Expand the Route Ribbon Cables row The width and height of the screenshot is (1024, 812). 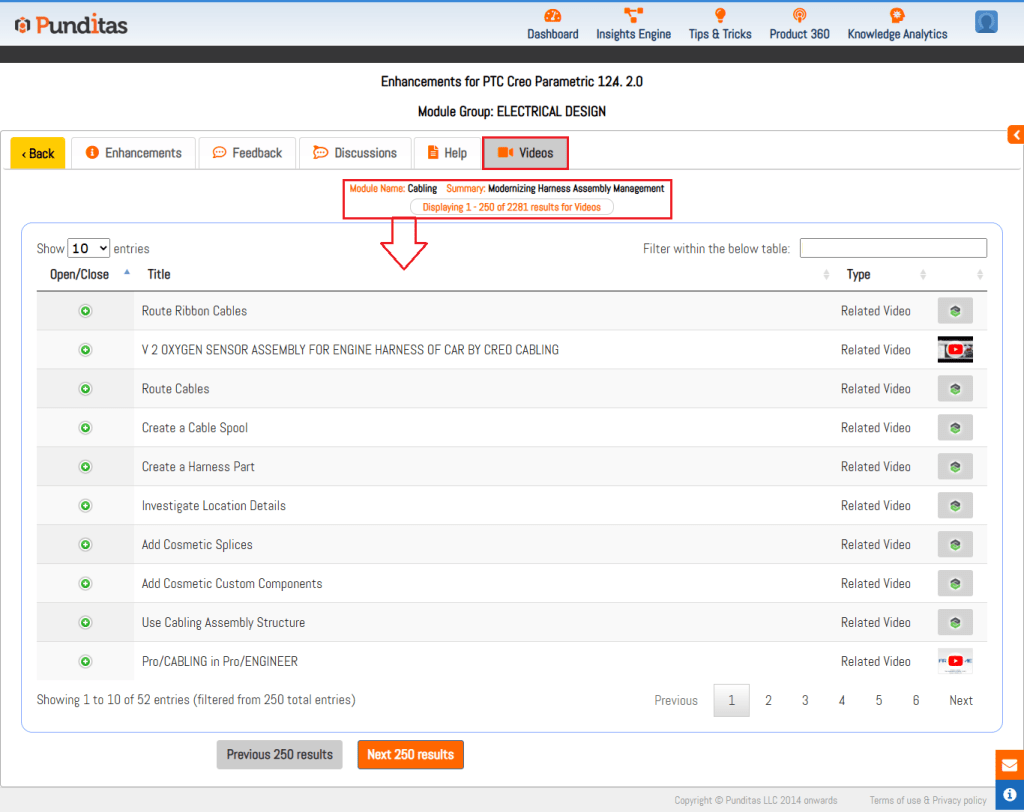point(85,311)
